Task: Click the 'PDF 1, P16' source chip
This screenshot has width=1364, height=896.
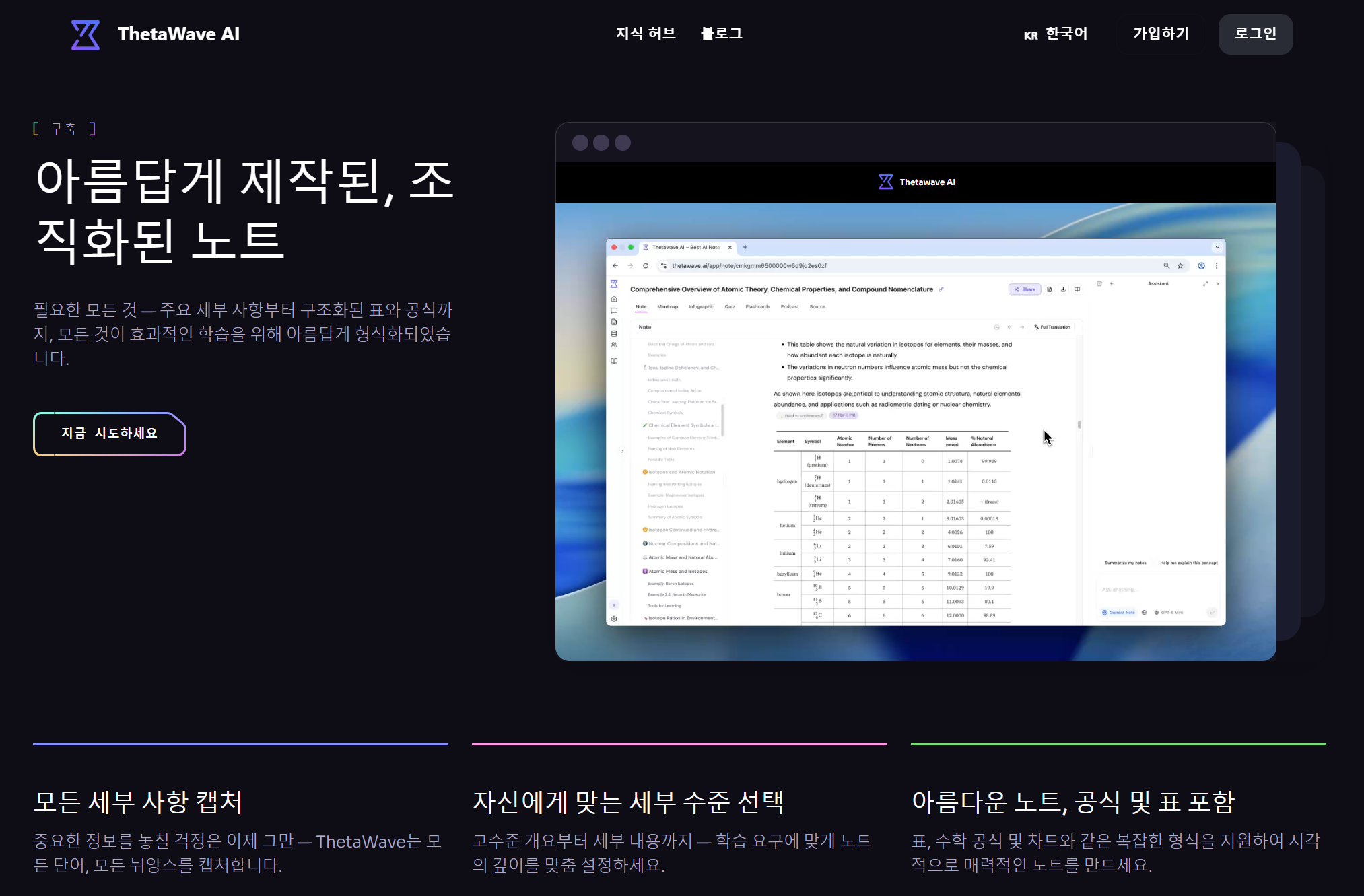Action: (844, 416)
